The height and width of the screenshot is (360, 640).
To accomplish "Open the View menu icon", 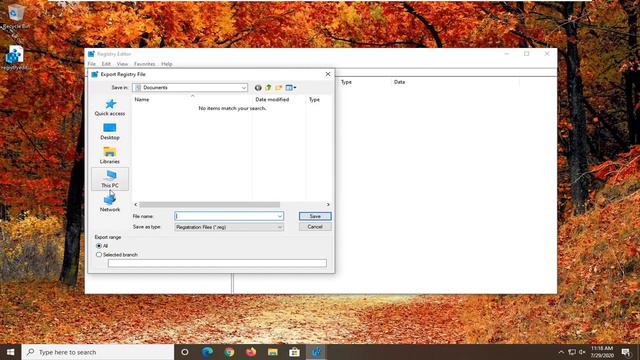I will pos(291,88).
